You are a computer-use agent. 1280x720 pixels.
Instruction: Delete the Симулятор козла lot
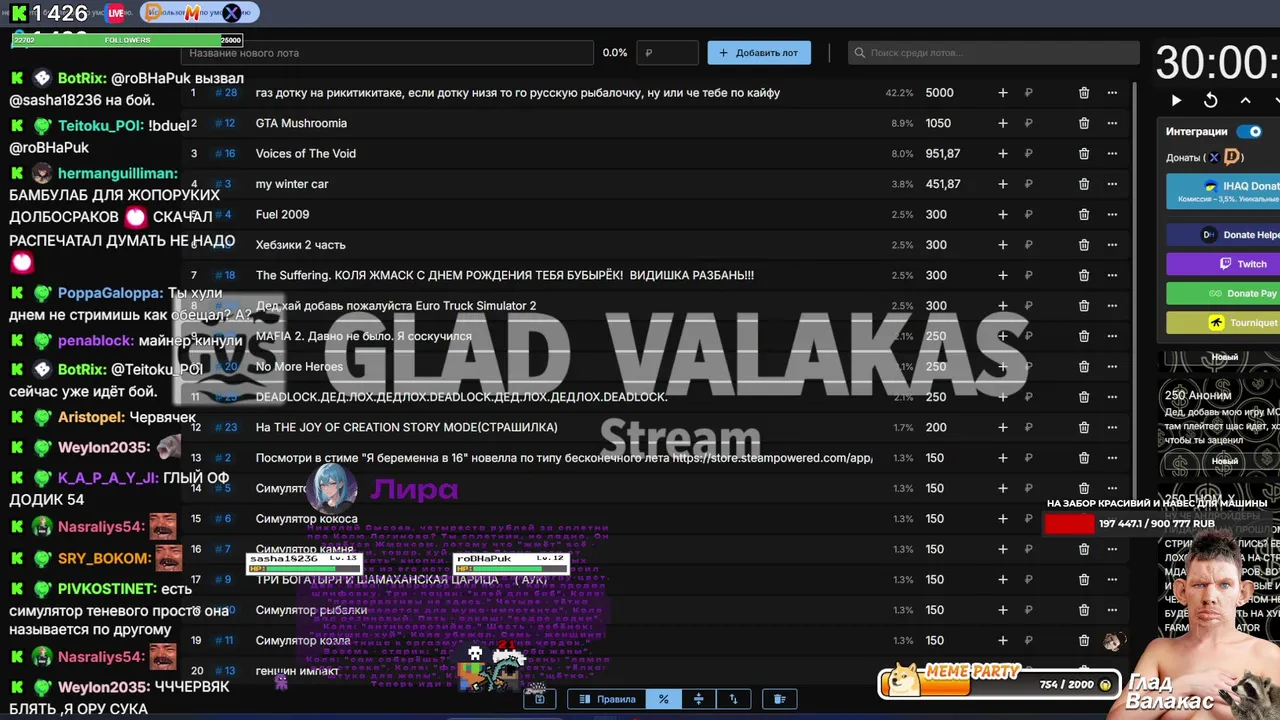1084,641
